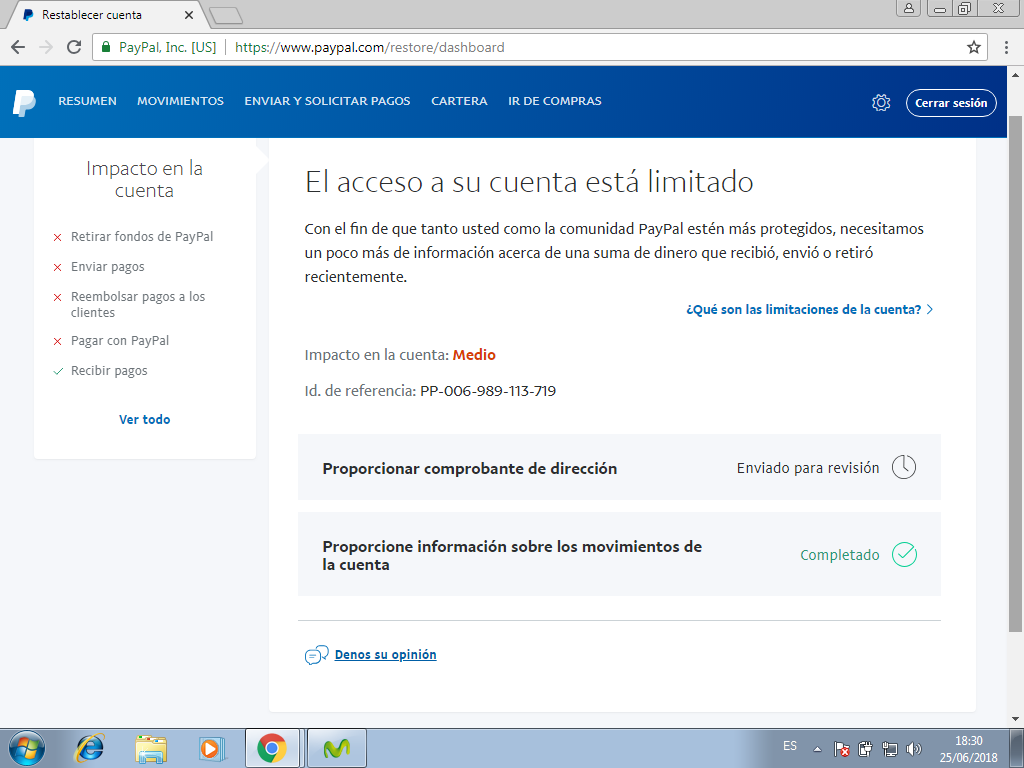The image size is (1024, 768).
Task: Open Windows Start button
Action: (27, 748)
